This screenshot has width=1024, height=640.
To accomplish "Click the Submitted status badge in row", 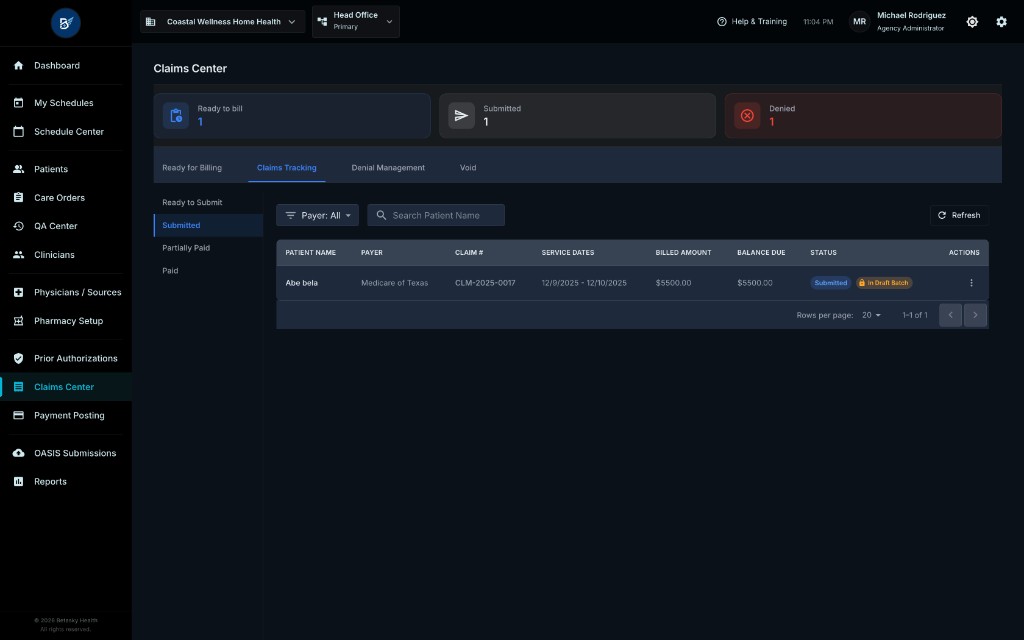I will 830,283.
